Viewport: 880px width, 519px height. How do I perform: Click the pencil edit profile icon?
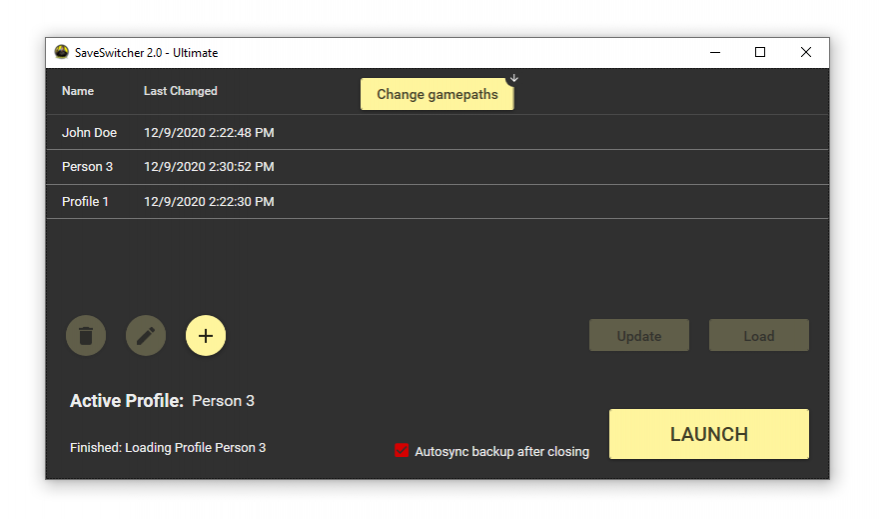point(146,336)
